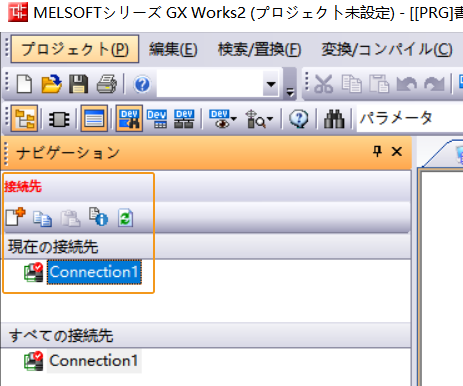Copy with the toolbar copy icon

coord(351,84)
